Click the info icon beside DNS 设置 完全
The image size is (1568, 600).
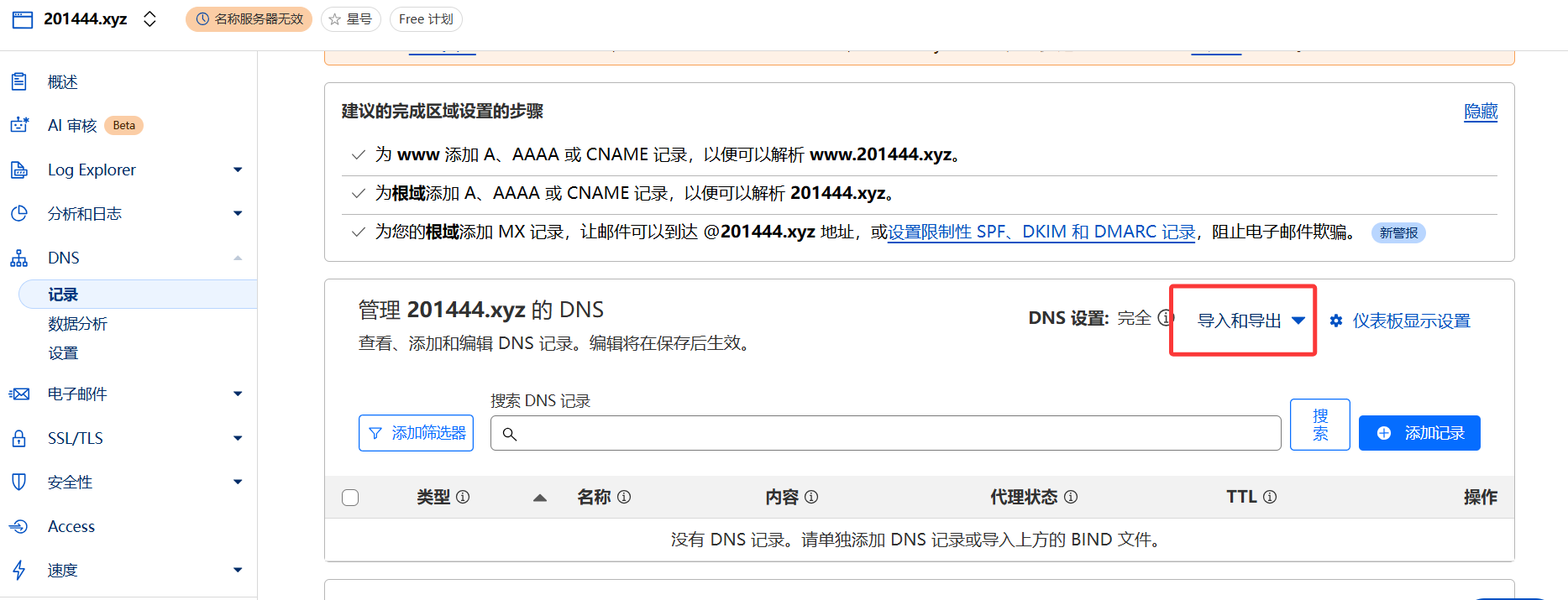click(1165, 318)
